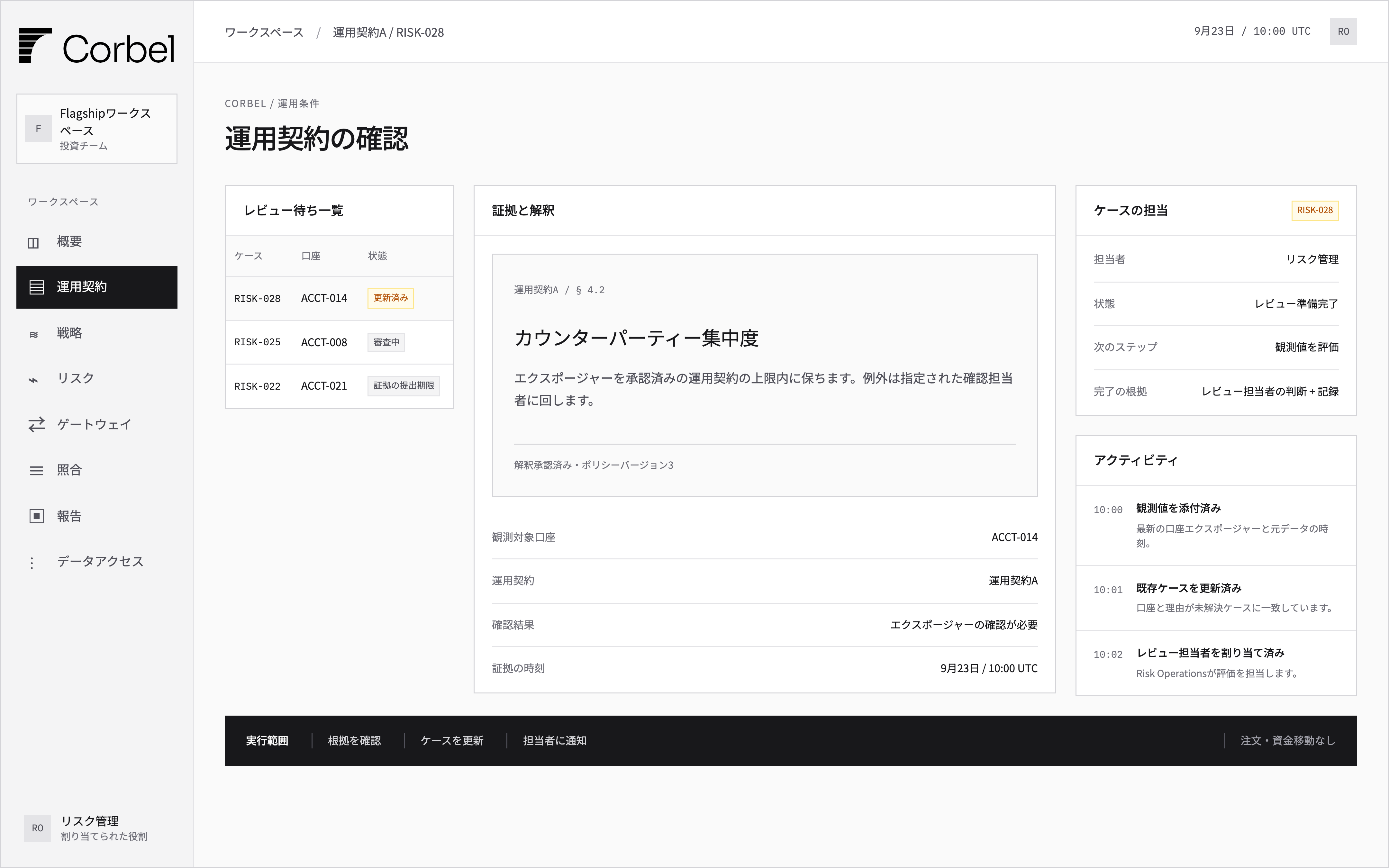
Task: Open the ゲートウェイ arrows icon
Action: click(x=36, y=424)
